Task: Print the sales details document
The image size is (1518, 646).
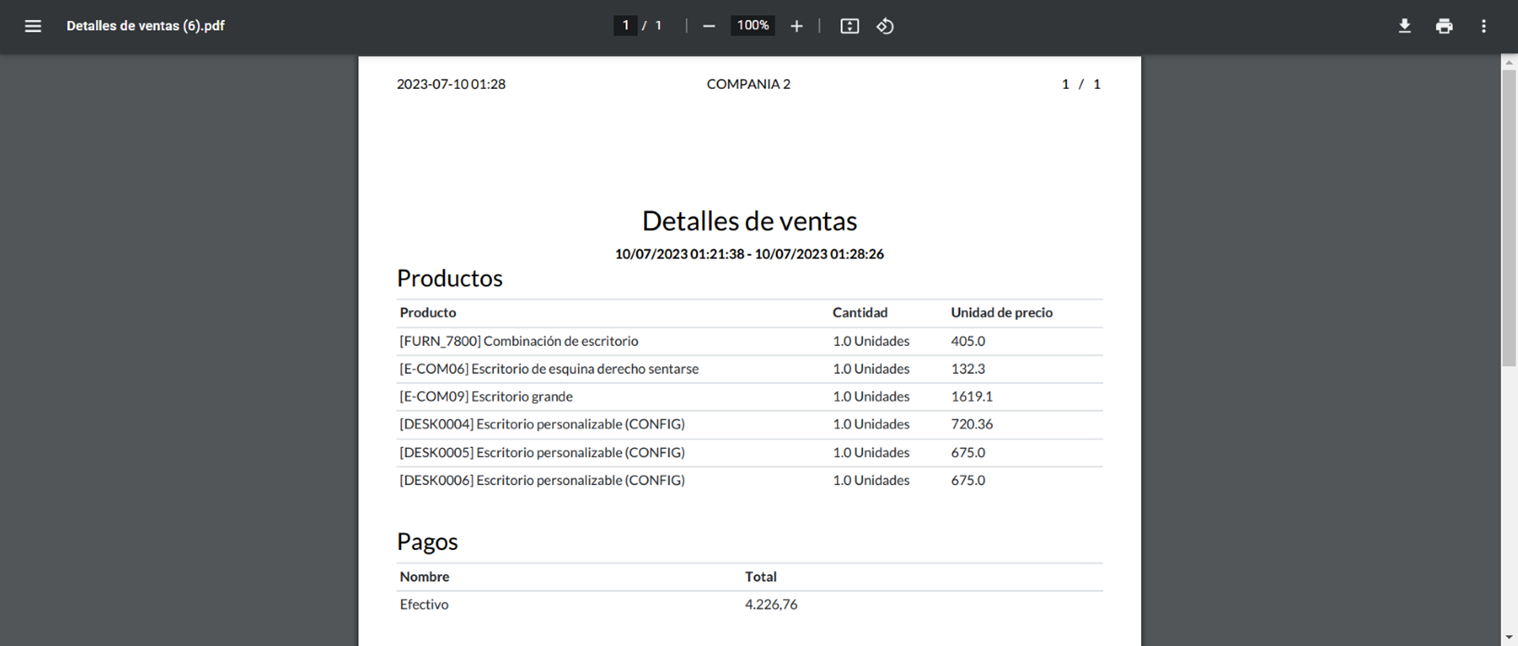Action: tap(1444, 26)
